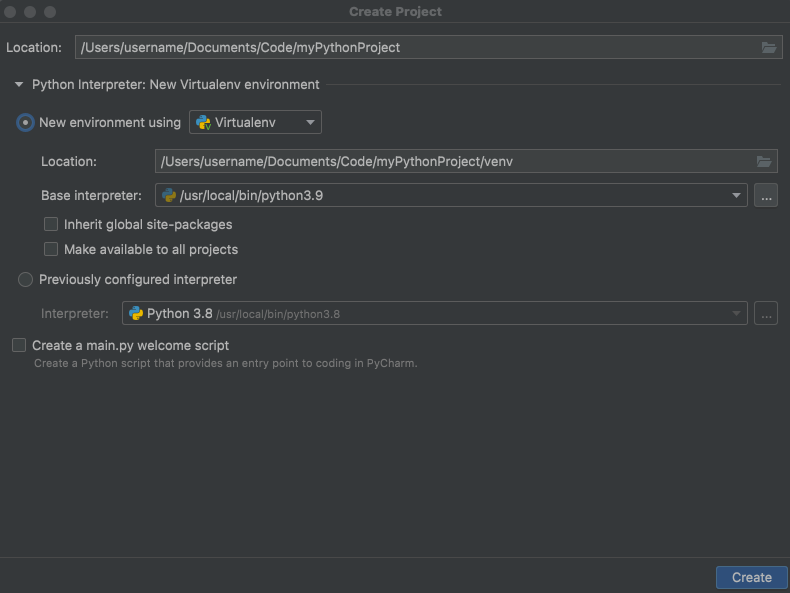Open the Base interpreter dropdown

click(451, 195)
